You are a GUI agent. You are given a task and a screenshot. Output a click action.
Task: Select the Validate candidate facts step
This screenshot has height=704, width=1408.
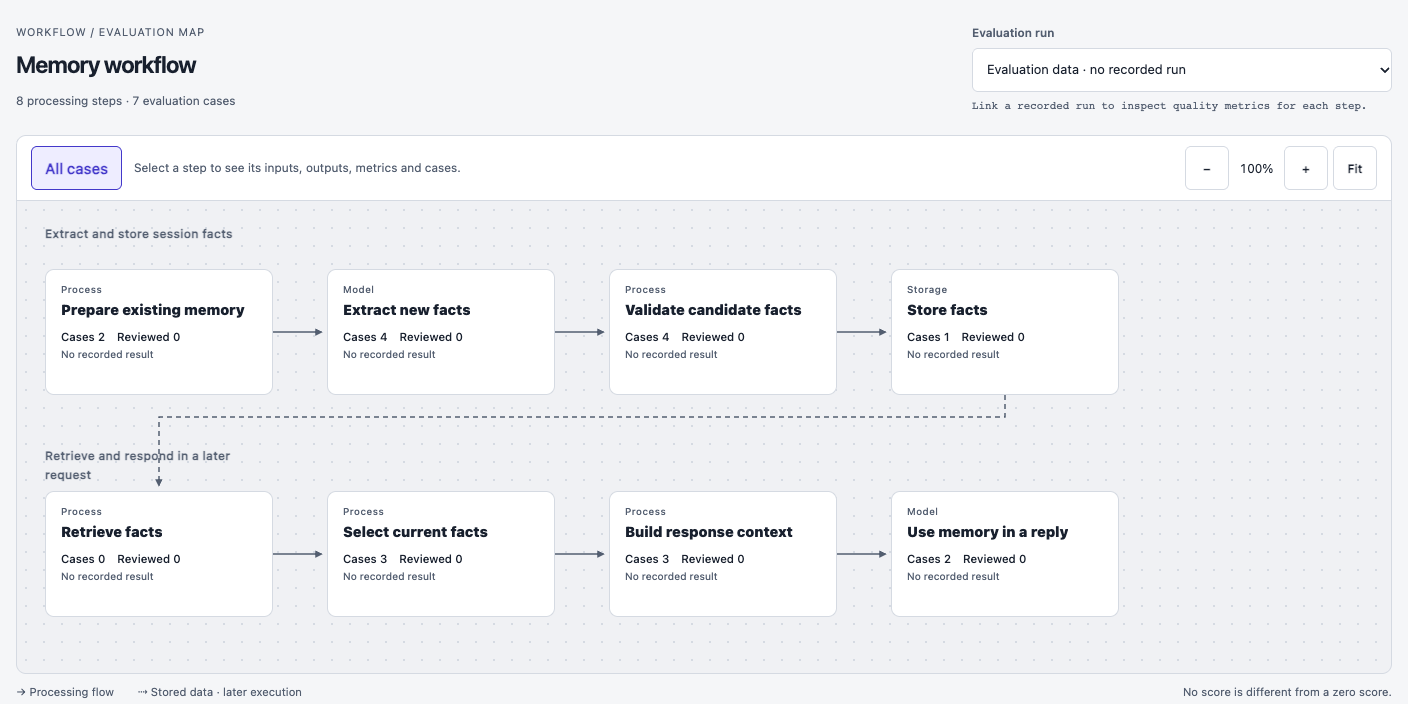(723, 332)
